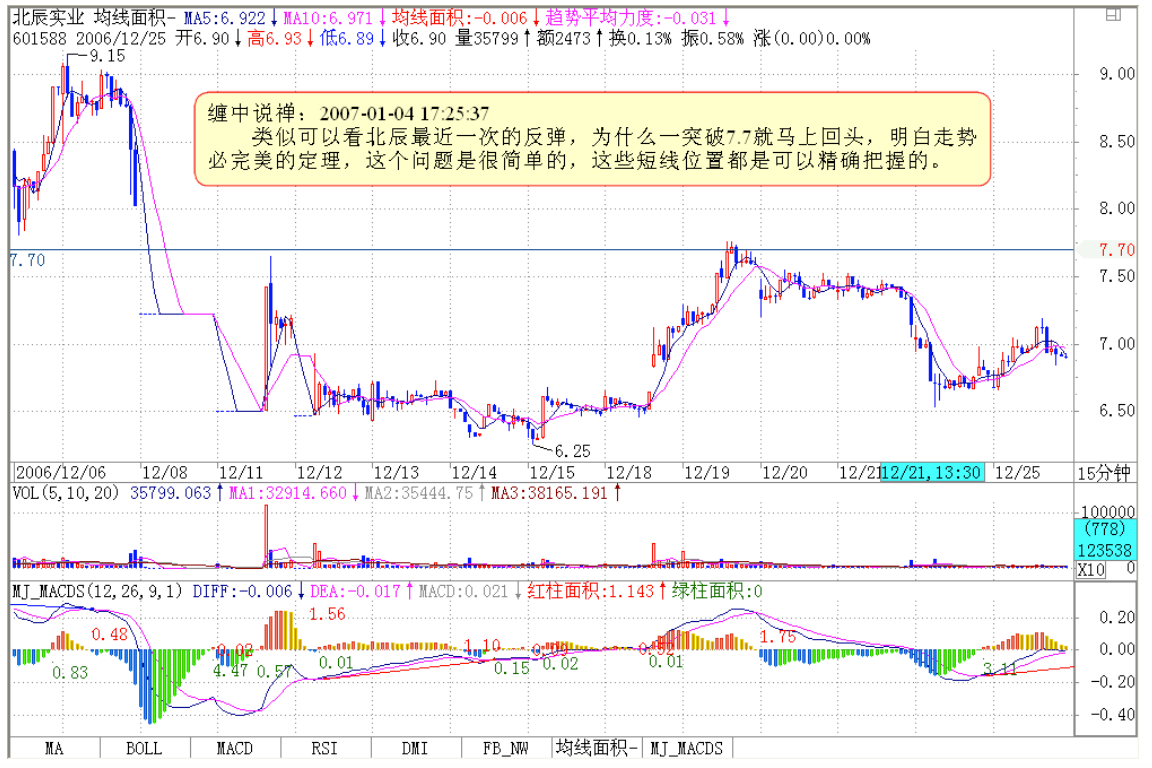Click the DEA:-0.017 value
This screenshot has width=1152, height=768.
tap(356, 591)
